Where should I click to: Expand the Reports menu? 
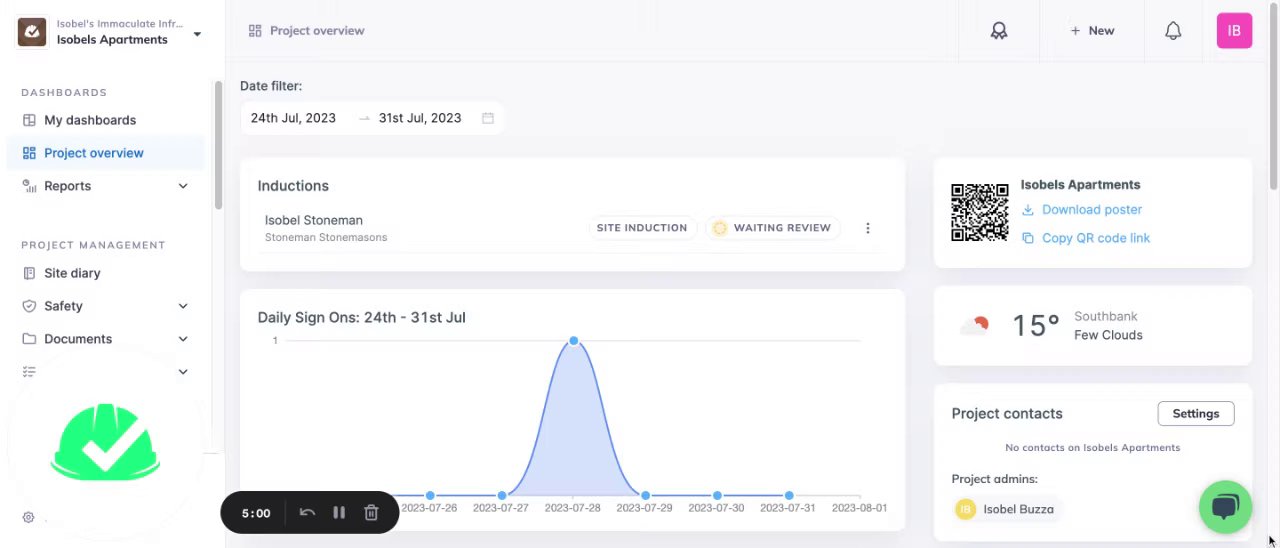(x=183, y=186)
